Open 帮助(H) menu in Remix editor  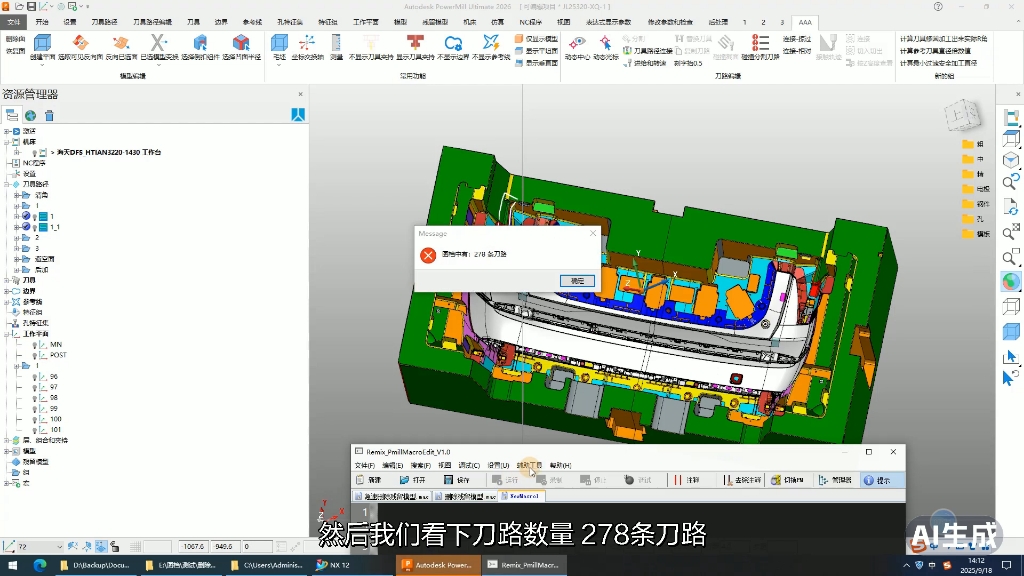tap(560, 466)
